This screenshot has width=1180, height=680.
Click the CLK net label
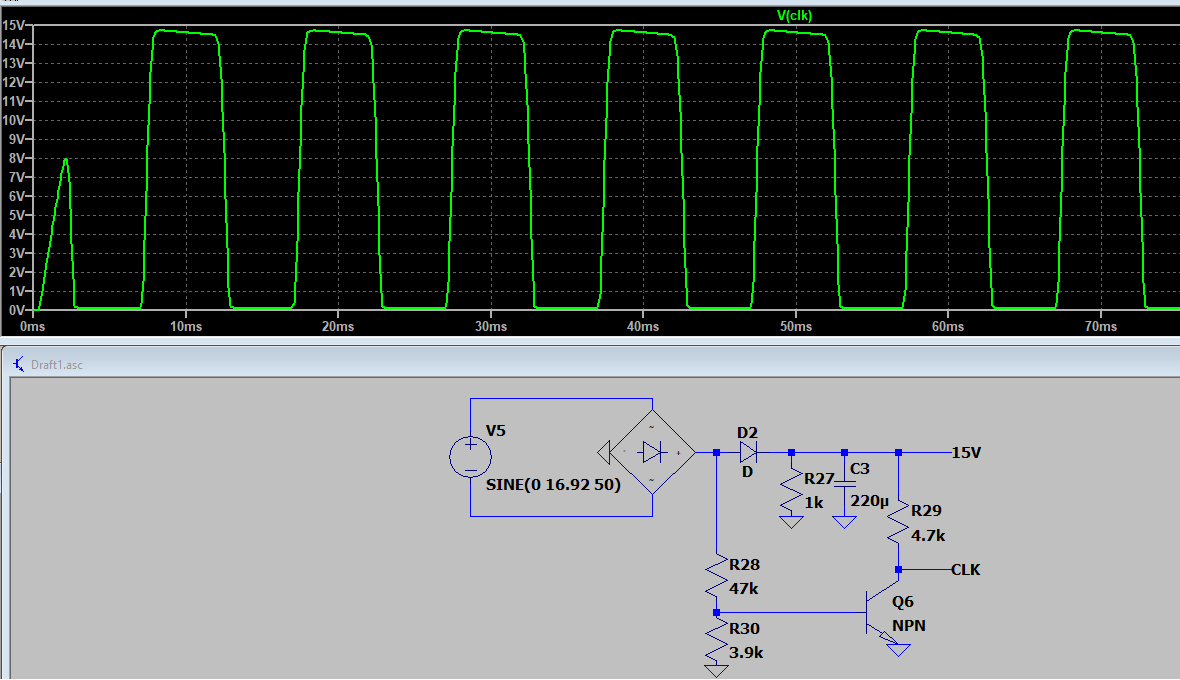pos(966,570)
